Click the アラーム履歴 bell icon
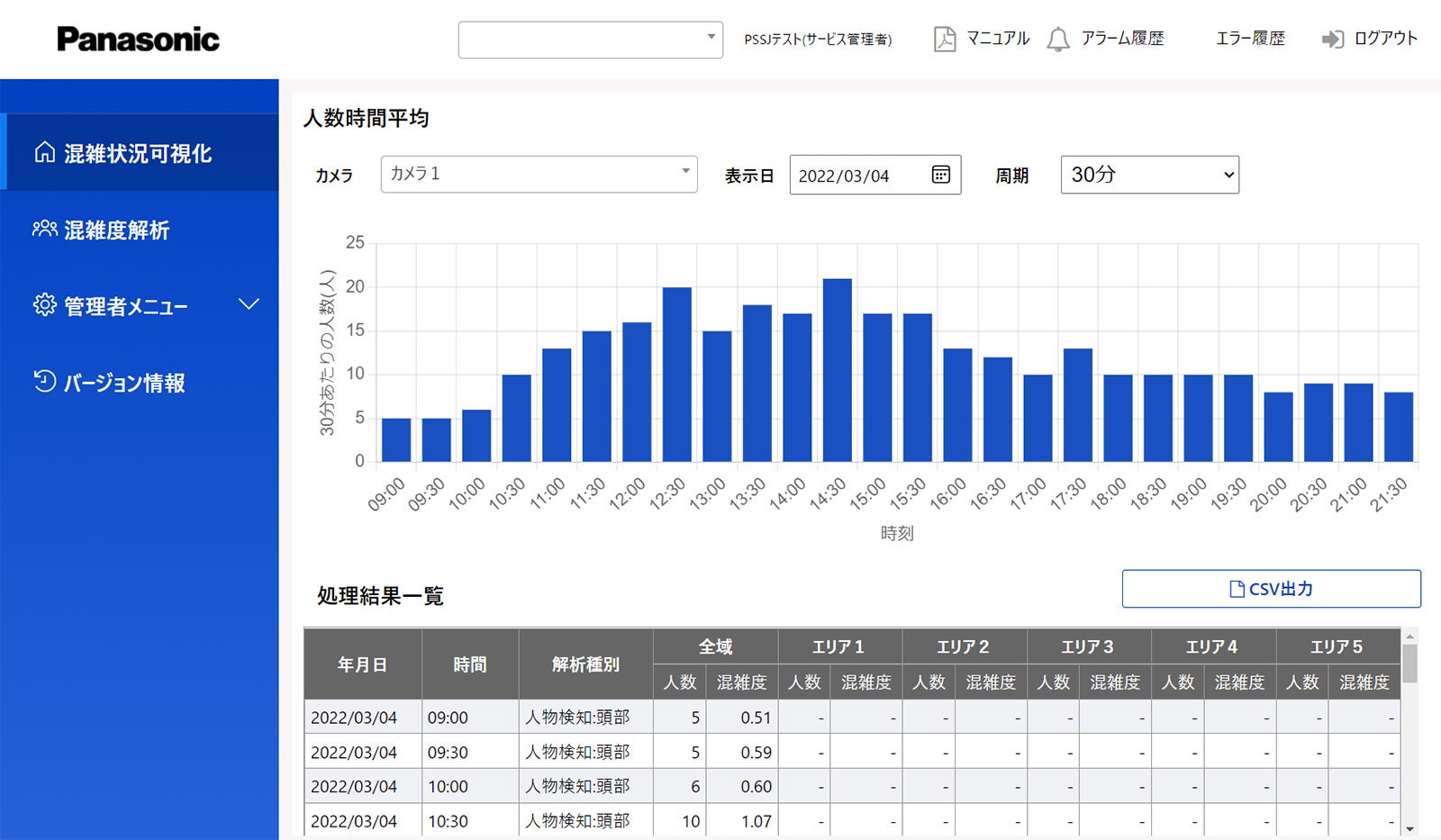1441x840 pixels. coord(1058,39)
